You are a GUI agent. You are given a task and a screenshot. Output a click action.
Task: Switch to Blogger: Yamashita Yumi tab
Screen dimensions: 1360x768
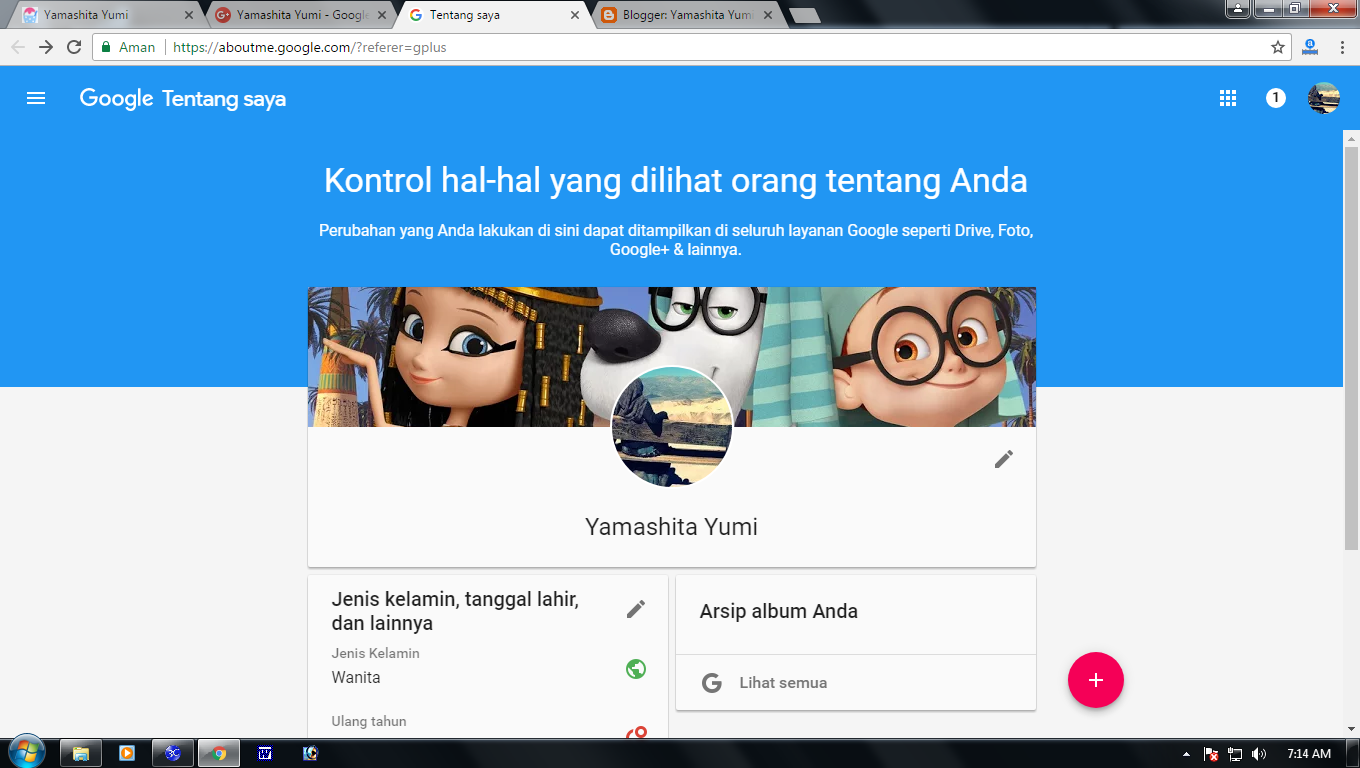(x=686, y=15)
